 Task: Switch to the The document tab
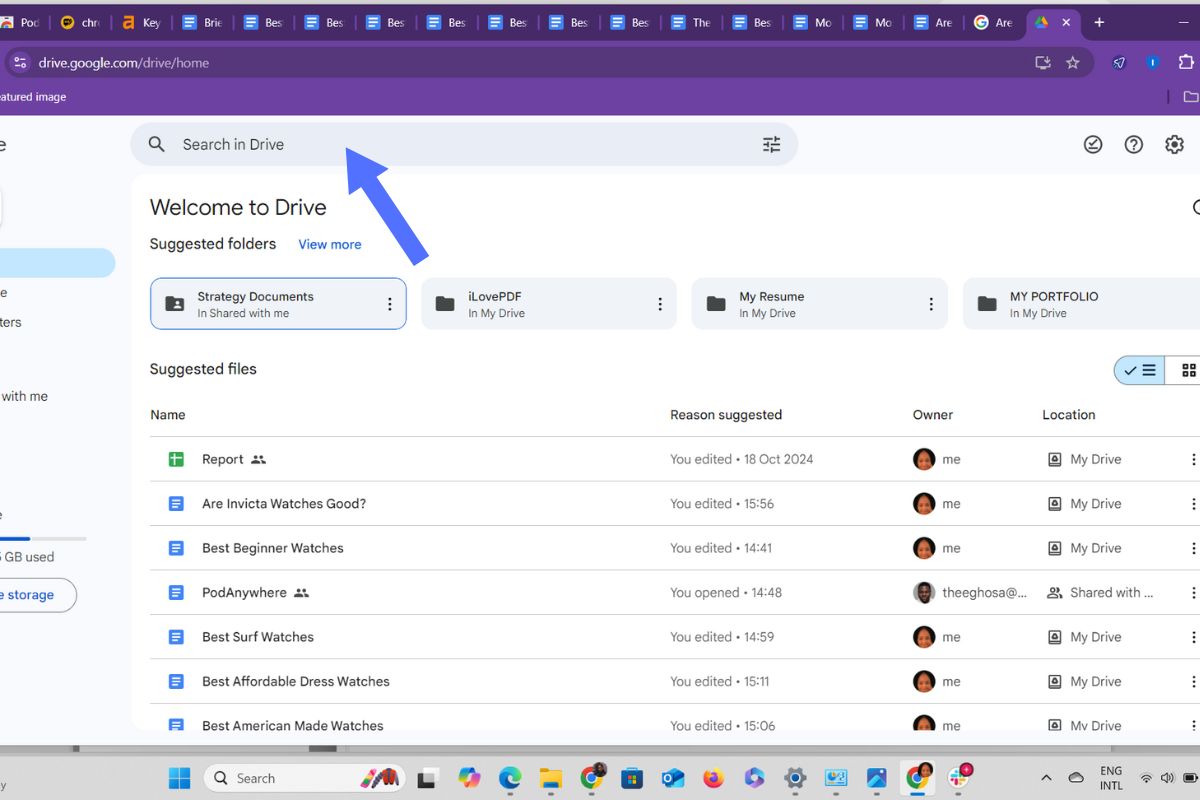[691, 22]
